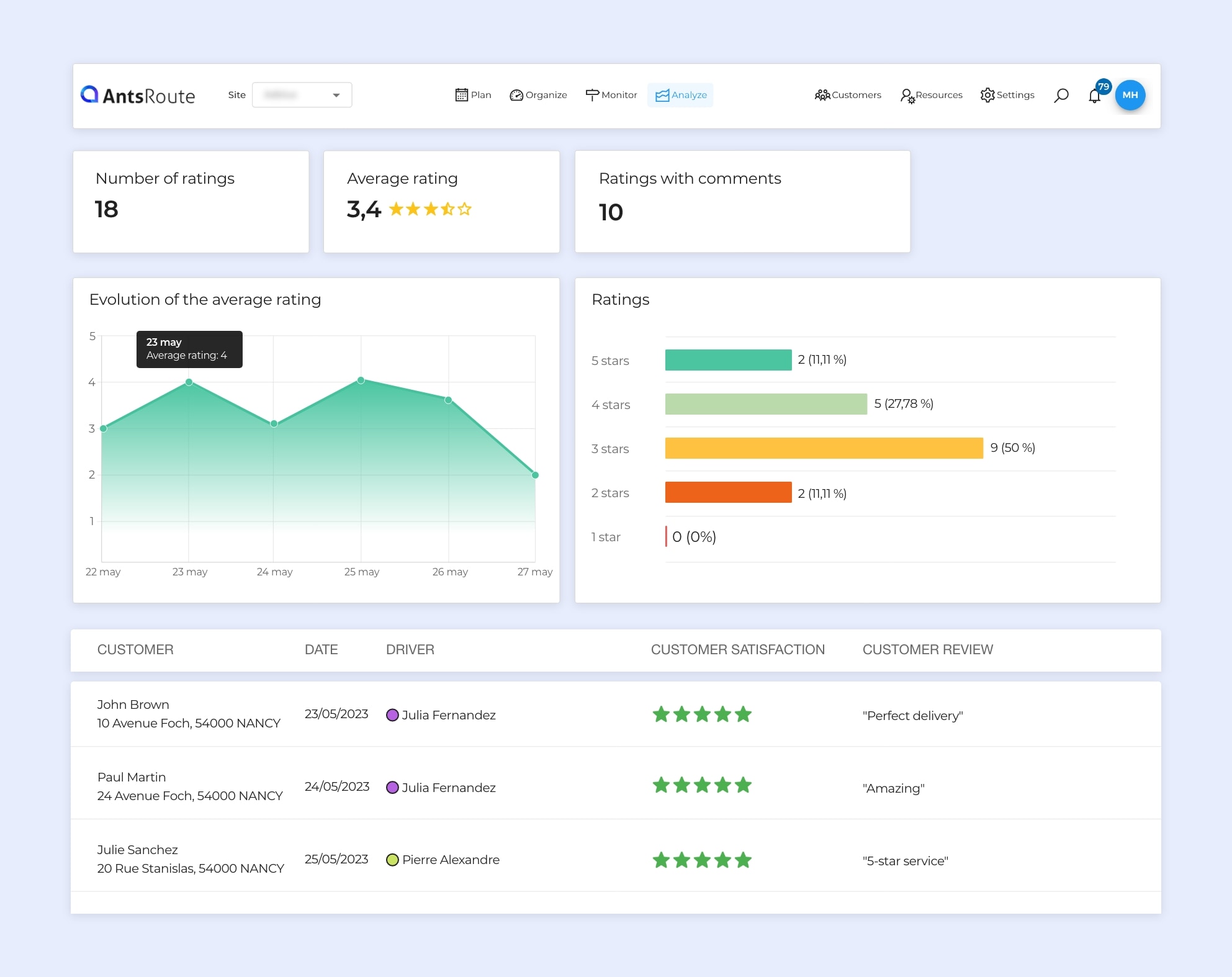Viewport: 1232px width, 977px height.
Task: Click the Customers group icon
Action: [x=822, y=95]
